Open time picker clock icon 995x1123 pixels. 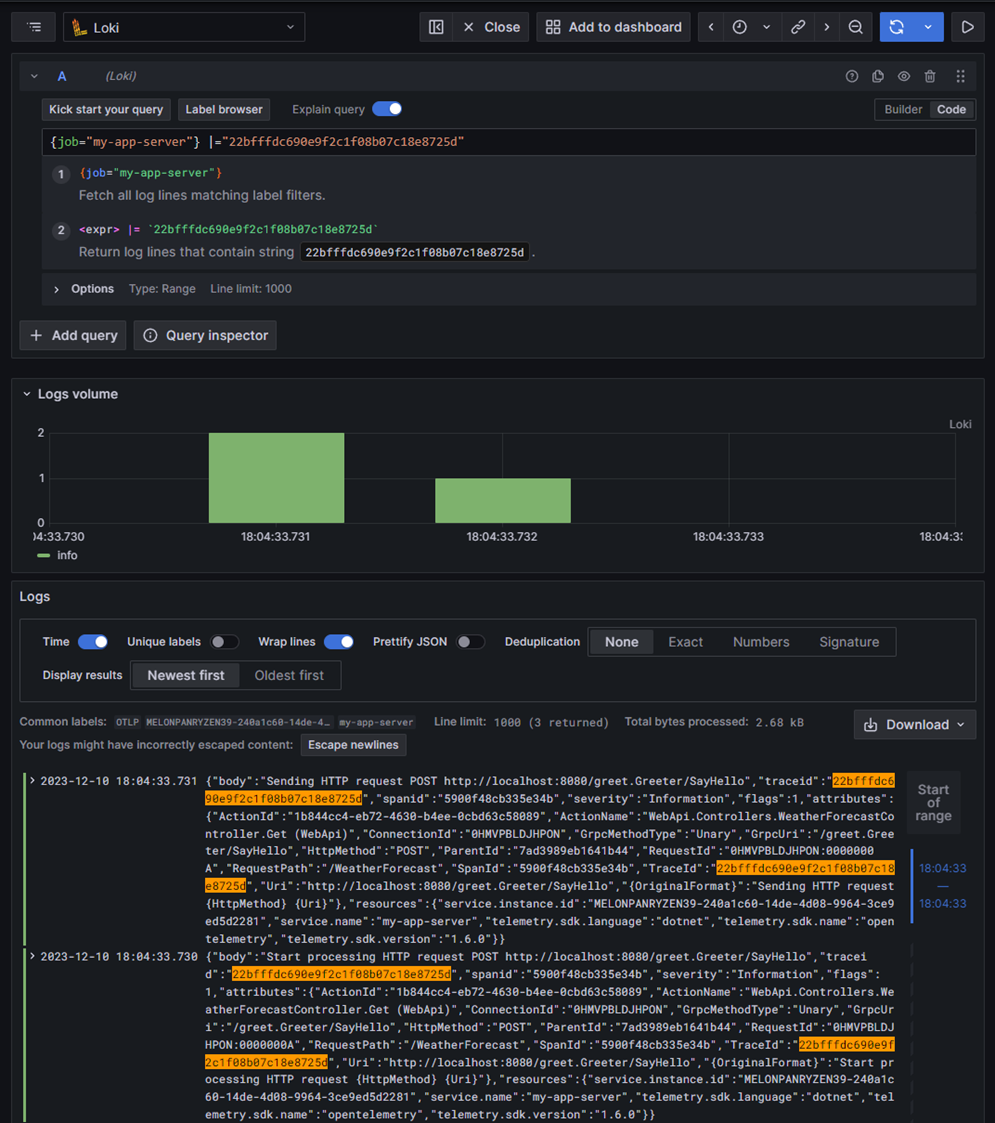pyautogui.click(x=739, y=27)
